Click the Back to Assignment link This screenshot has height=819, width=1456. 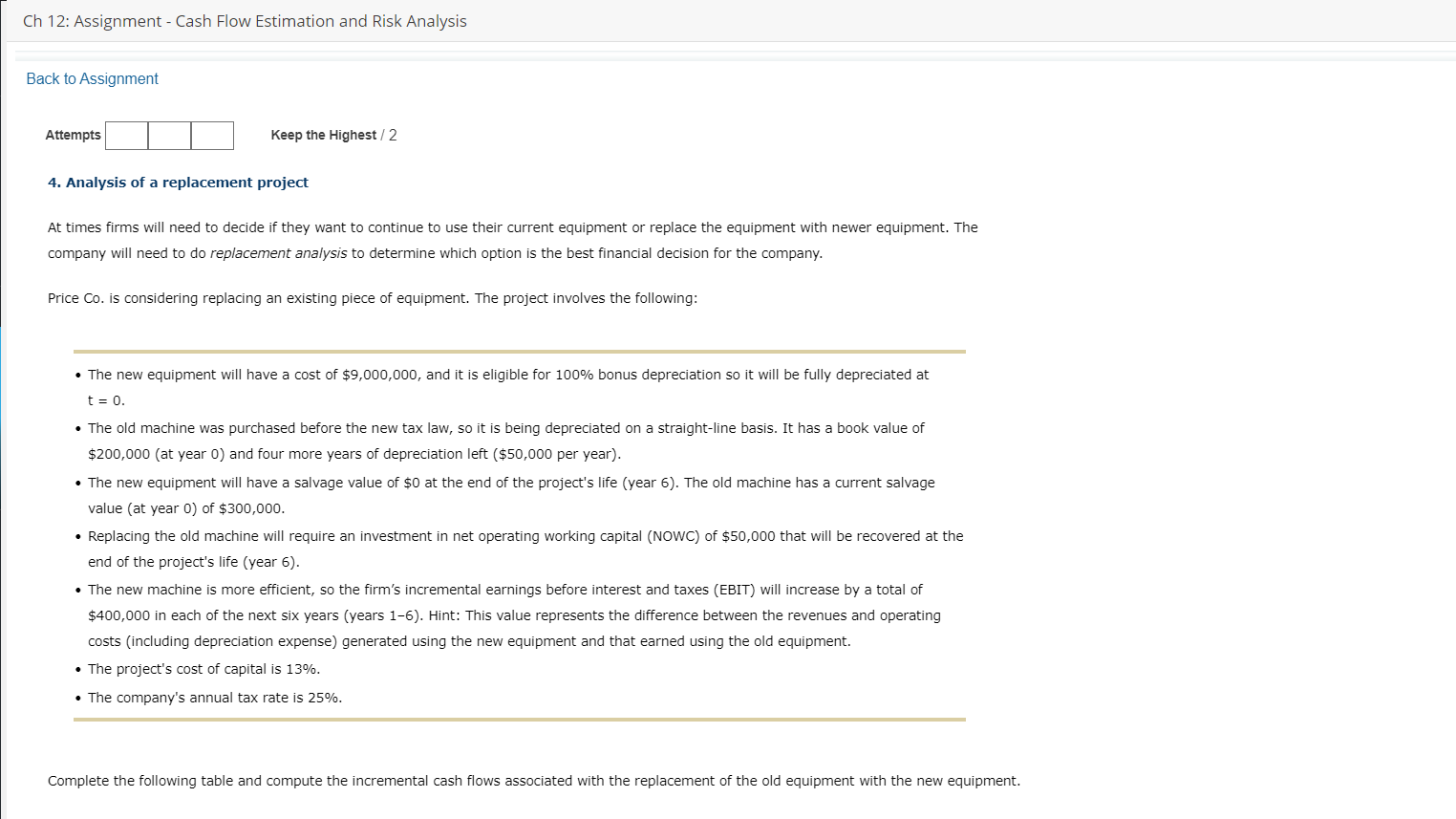pos(92,78)
